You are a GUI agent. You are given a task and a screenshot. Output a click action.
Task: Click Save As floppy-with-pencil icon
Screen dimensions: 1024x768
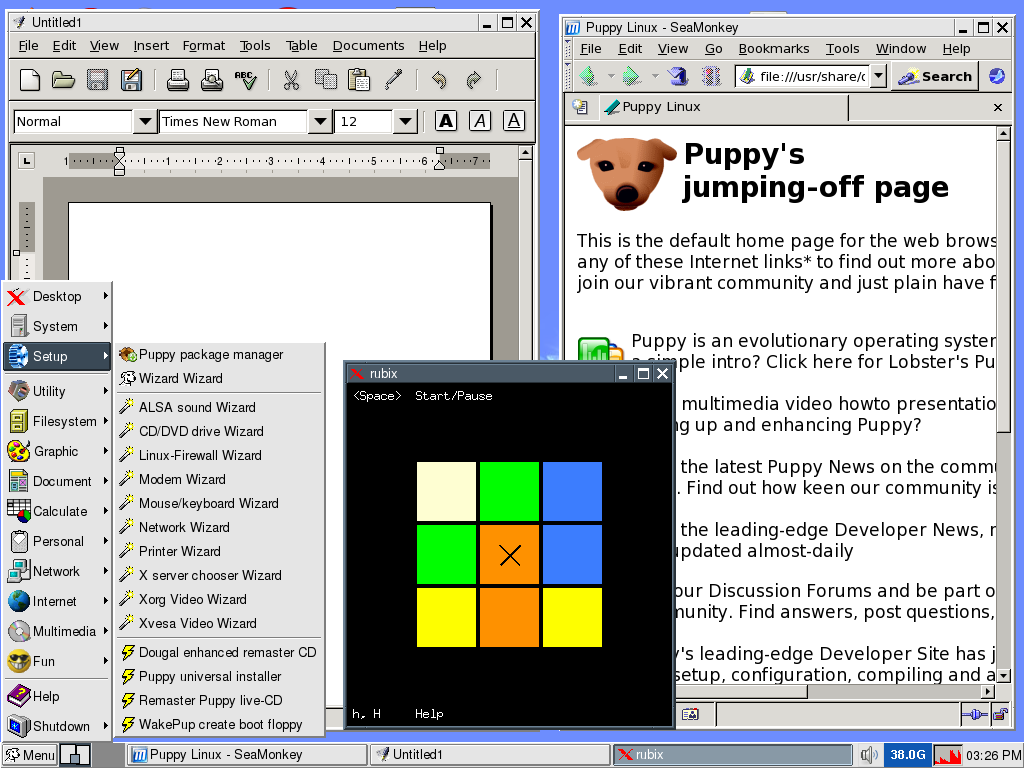click(x=131, y=80)
